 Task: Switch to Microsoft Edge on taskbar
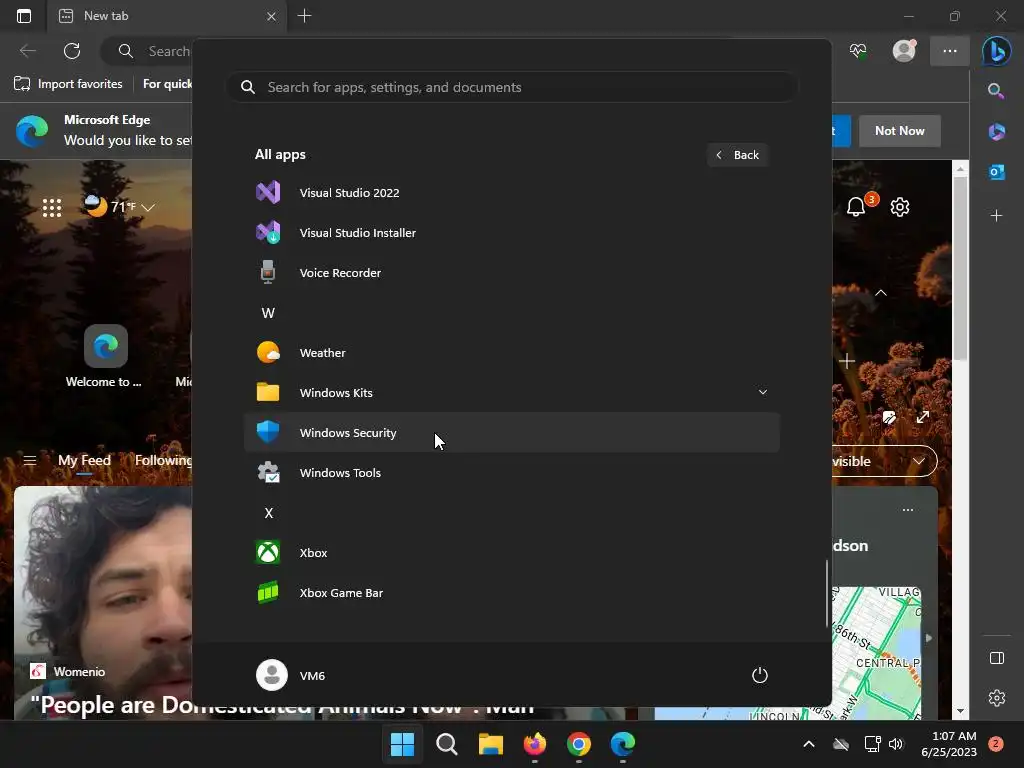tap(623, 744)
